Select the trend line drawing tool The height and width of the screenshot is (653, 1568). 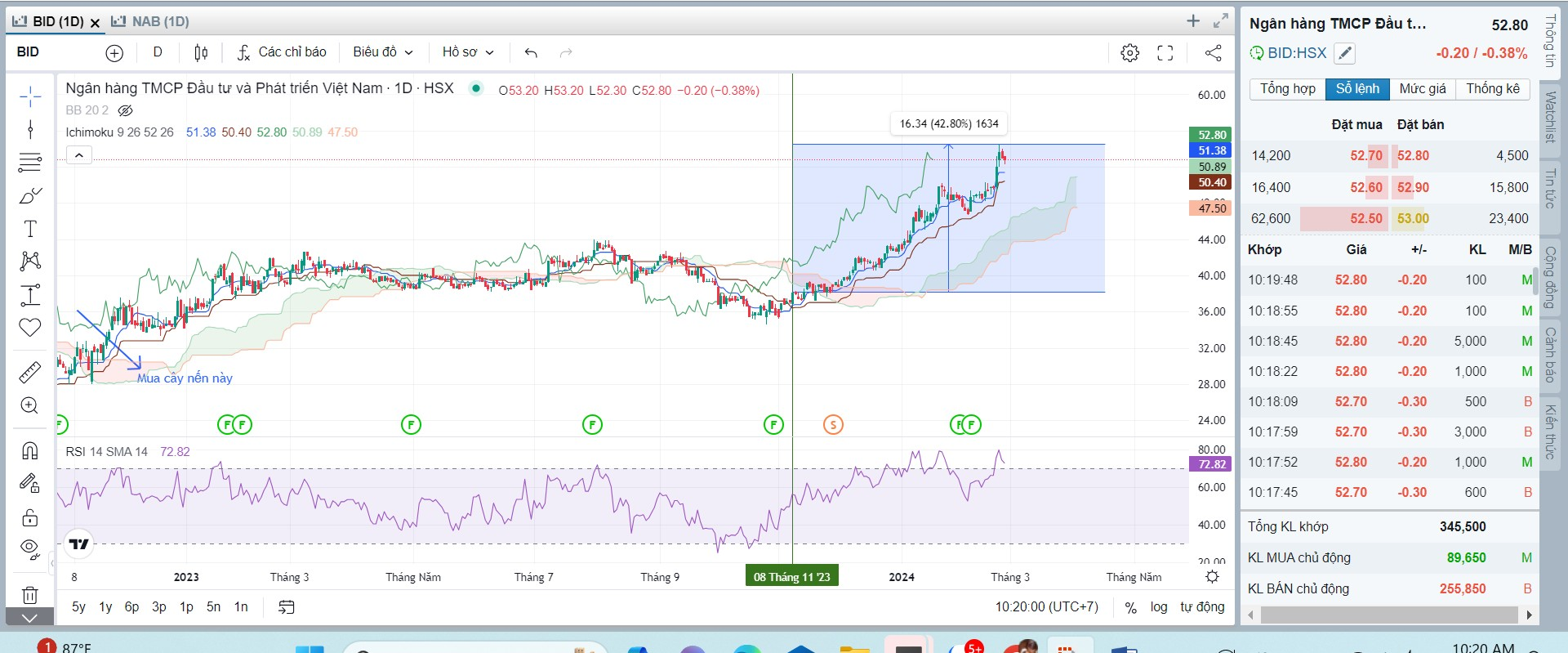pyautogui.click(x=30, y=129)
